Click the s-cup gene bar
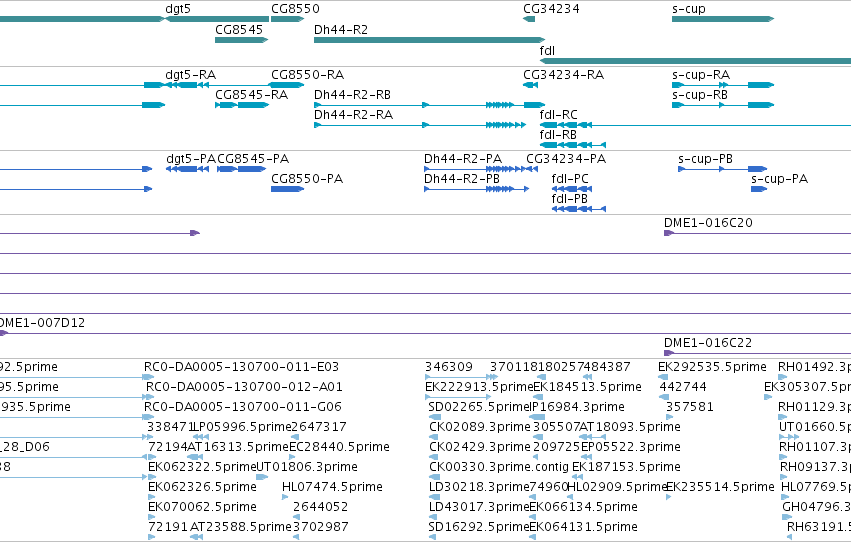This screenshot has width=851, height=542. pos(723,19)
